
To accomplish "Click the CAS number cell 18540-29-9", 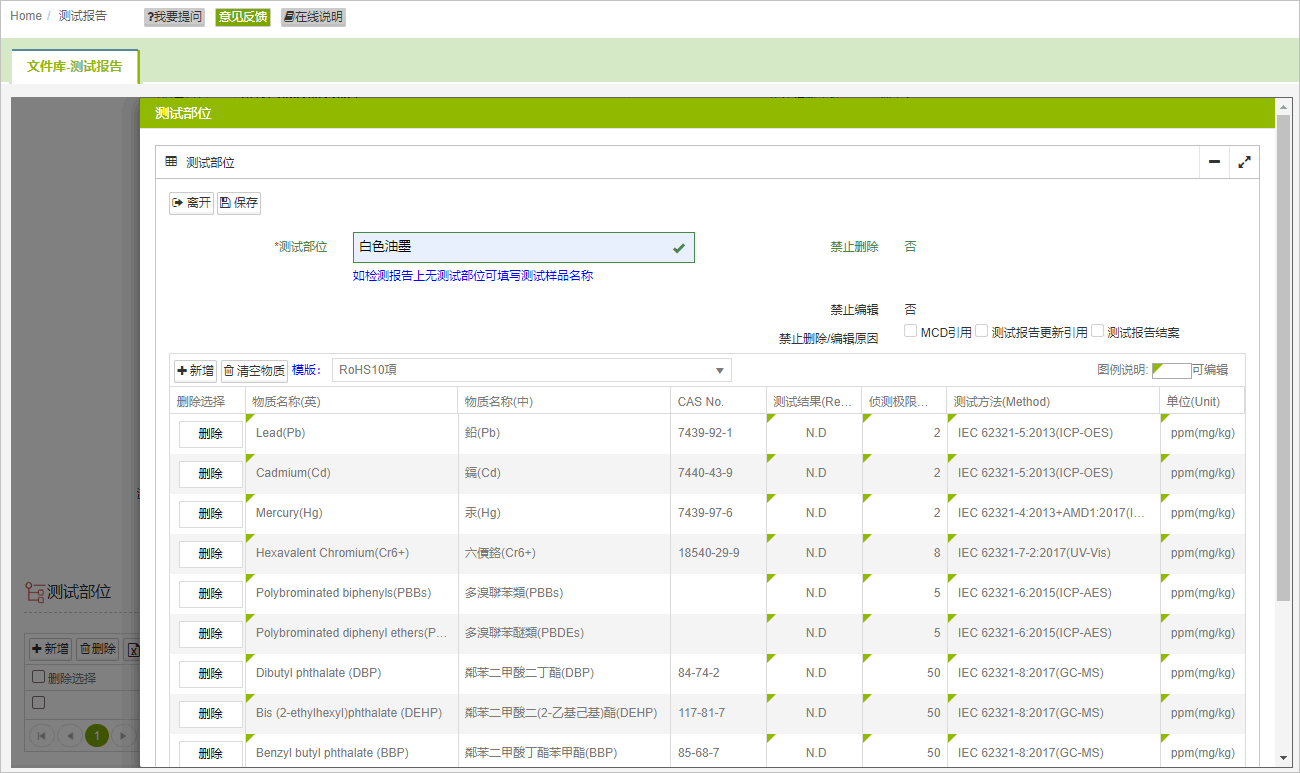I will 719,554.
